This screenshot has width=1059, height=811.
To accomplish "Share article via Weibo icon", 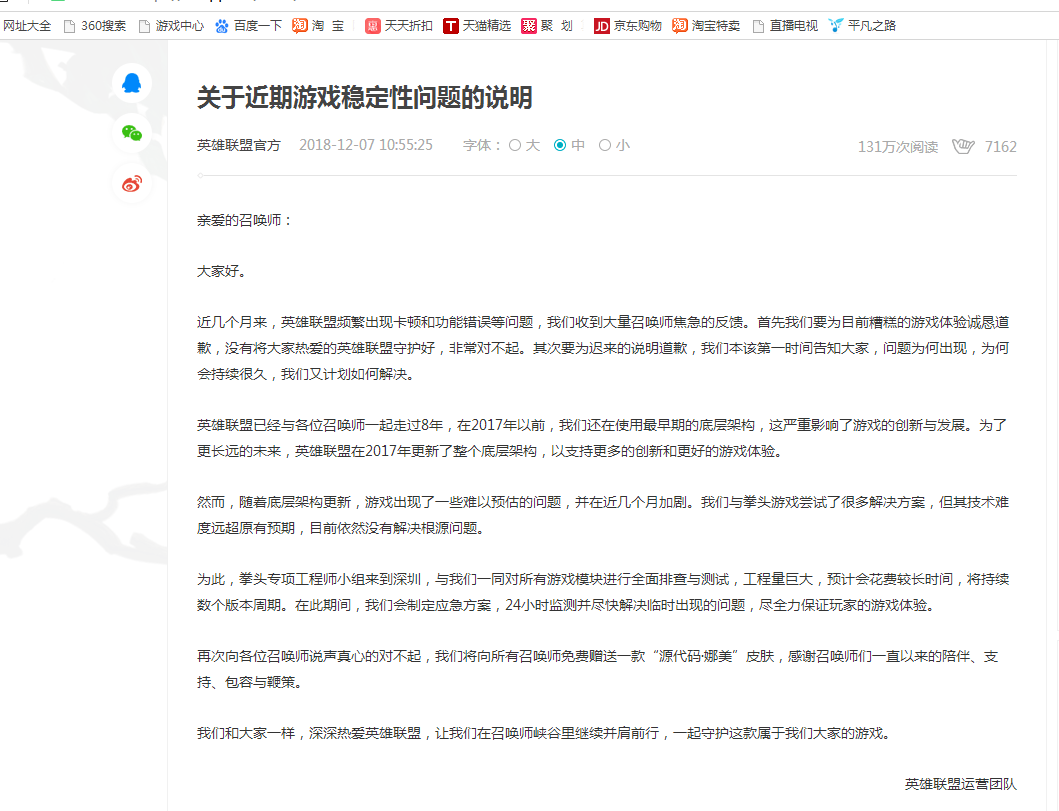I will point(131,183).
